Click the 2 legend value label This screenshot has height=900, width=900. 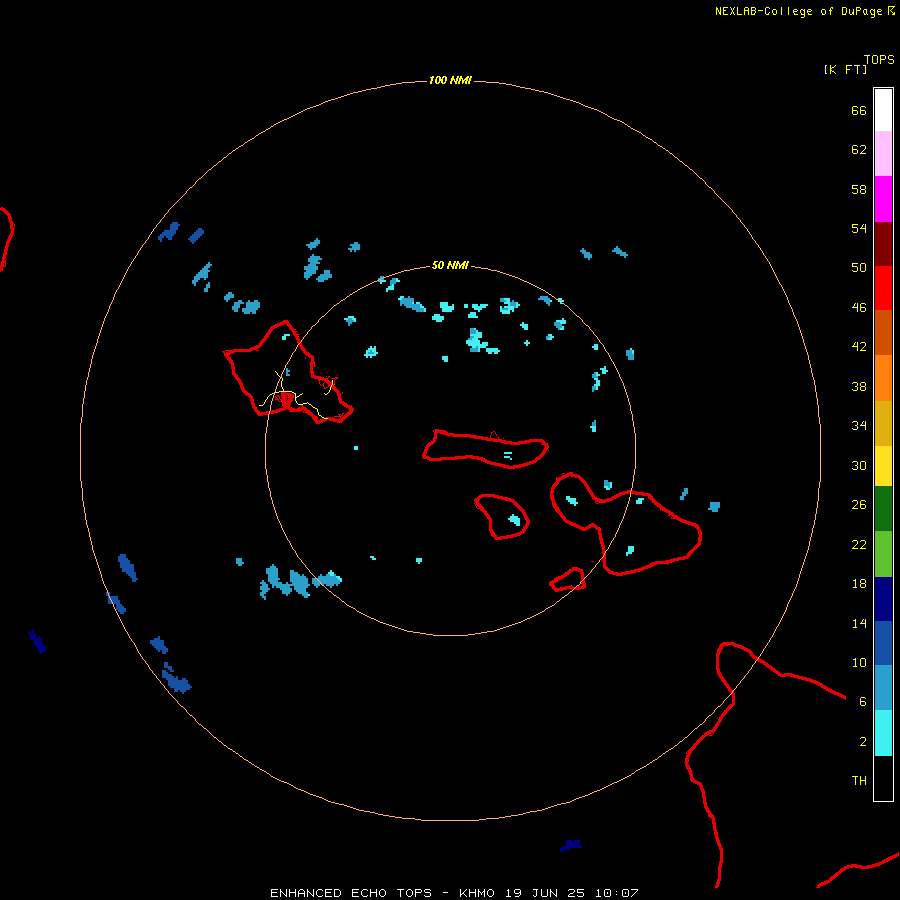coord(863,742)
